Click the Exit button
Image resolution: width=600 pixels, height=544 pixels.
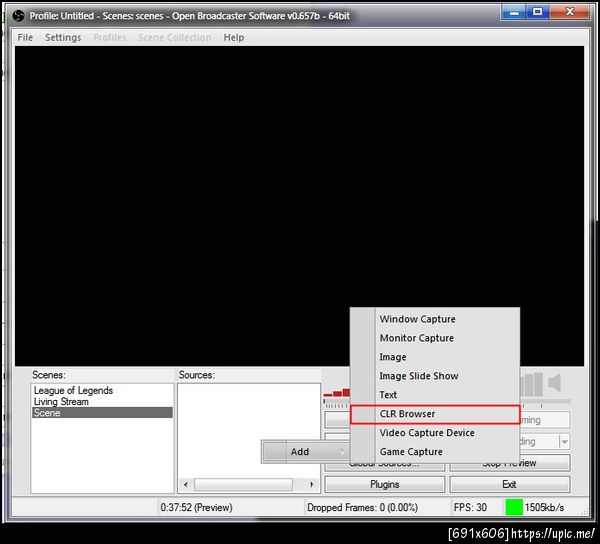pos(509,485)
